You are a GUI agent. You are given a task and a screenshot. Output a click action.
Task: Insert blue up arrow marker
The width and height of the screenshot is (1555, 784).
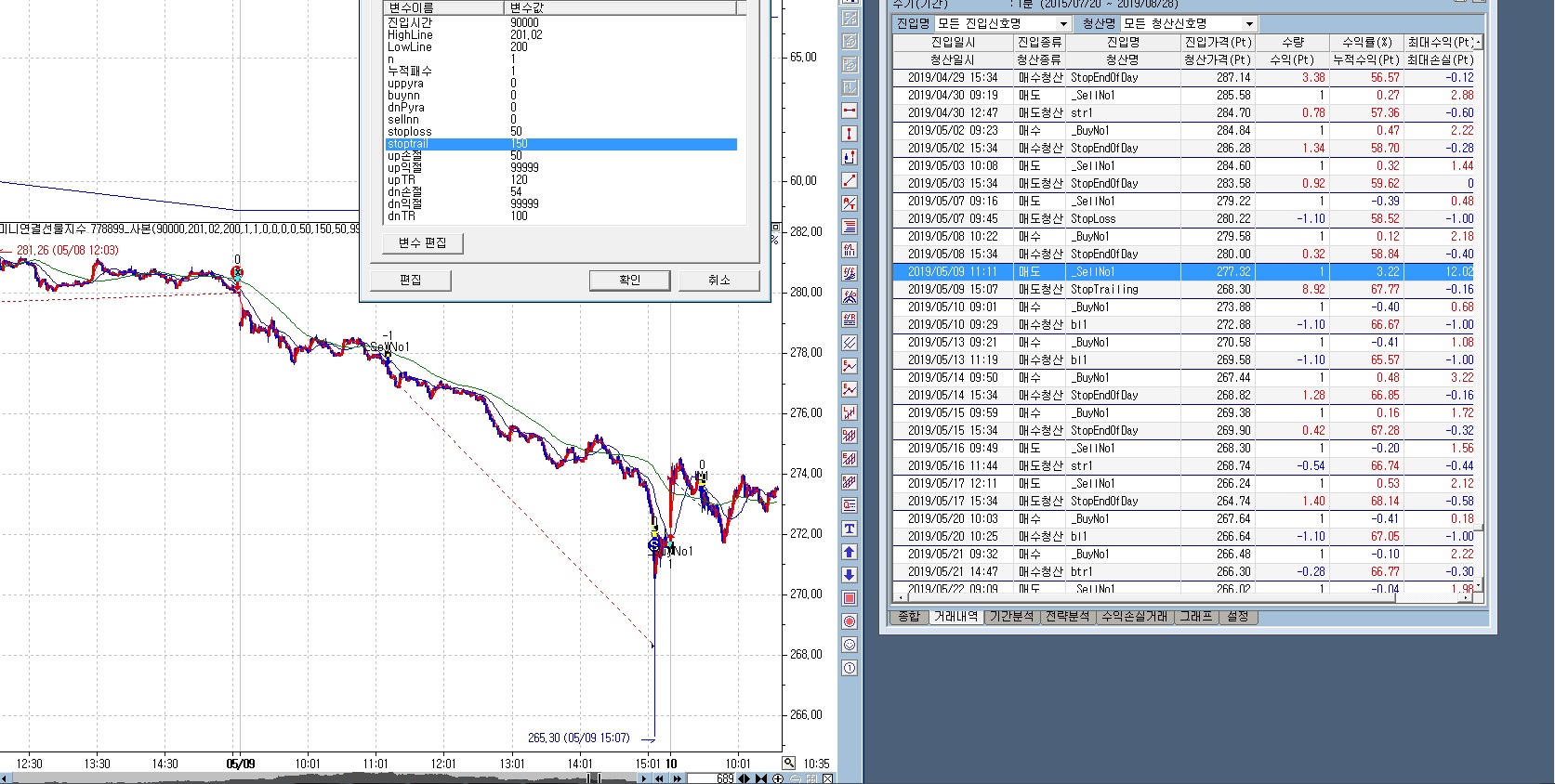850,552
